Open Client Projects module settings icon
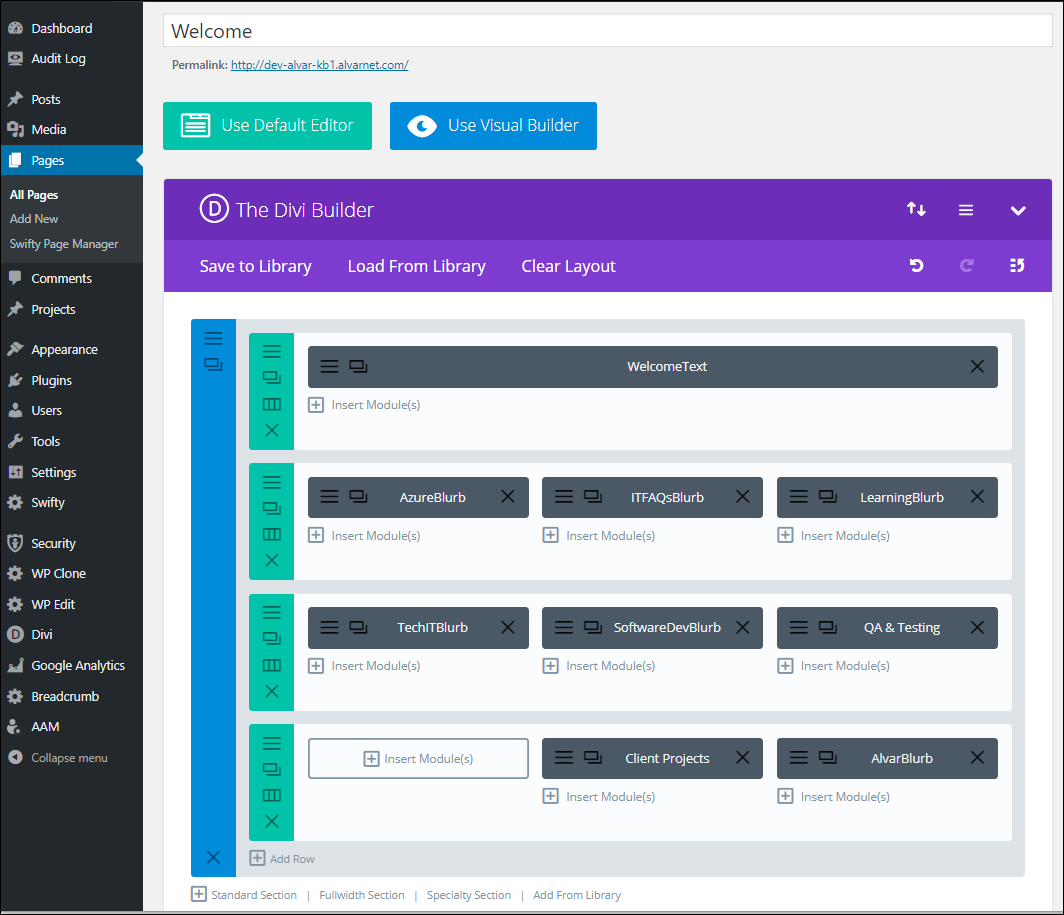Screen dimensions: 1064x915 (x=564, y=758)
